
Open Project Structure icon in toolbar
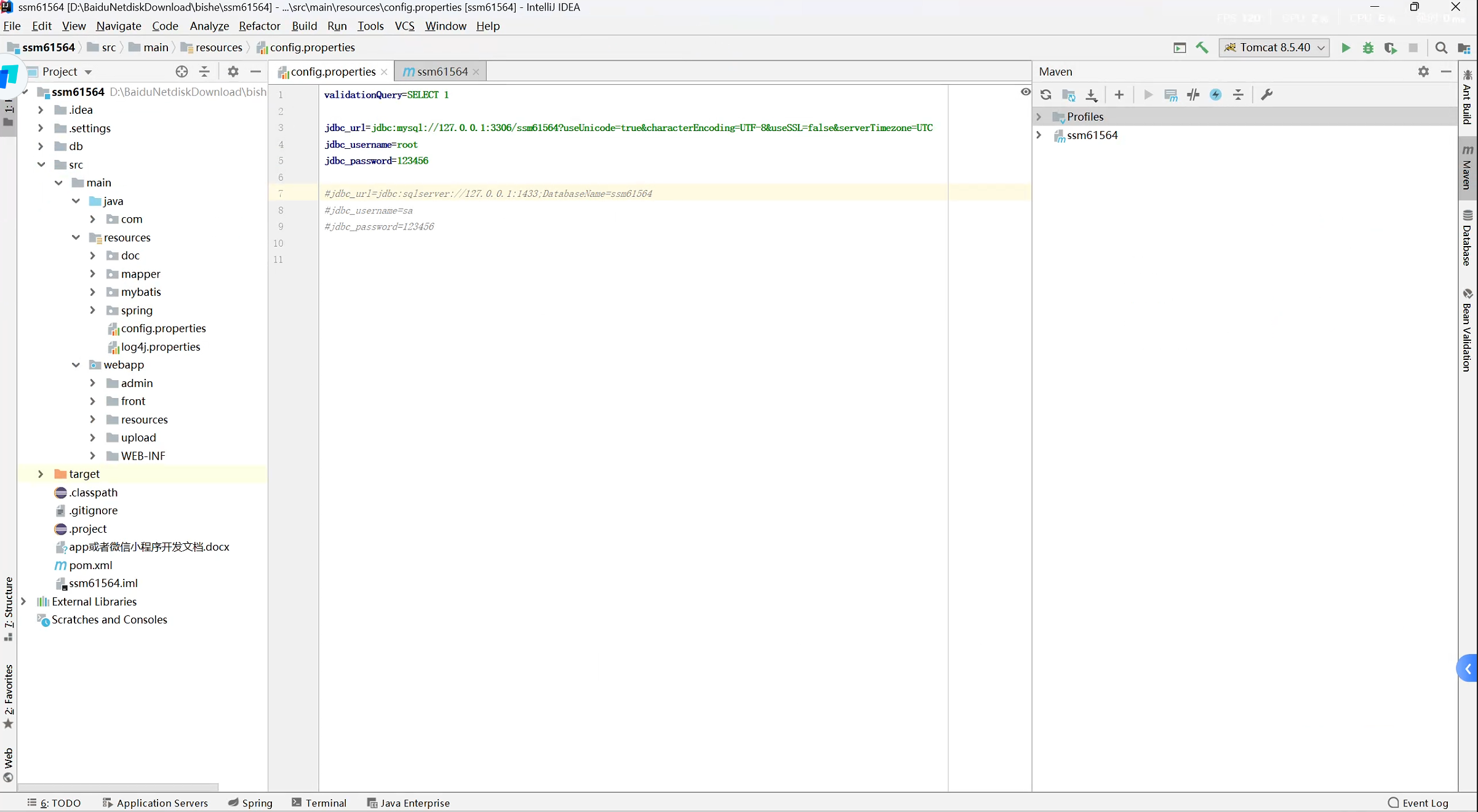coord(1464,48)
